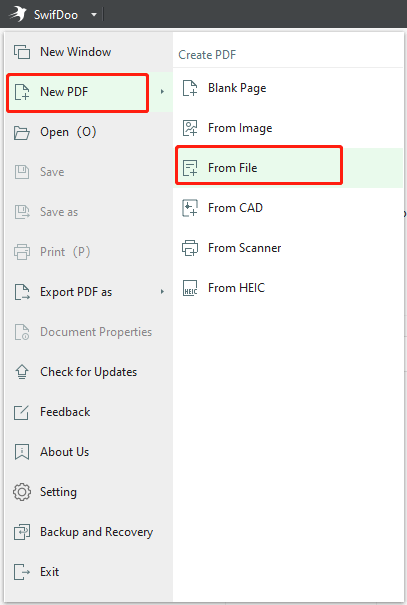Viewport: 407px width, 605px height.
Task: Click the New Window icon
Action: pyautogui.click(x=22, y=52)
